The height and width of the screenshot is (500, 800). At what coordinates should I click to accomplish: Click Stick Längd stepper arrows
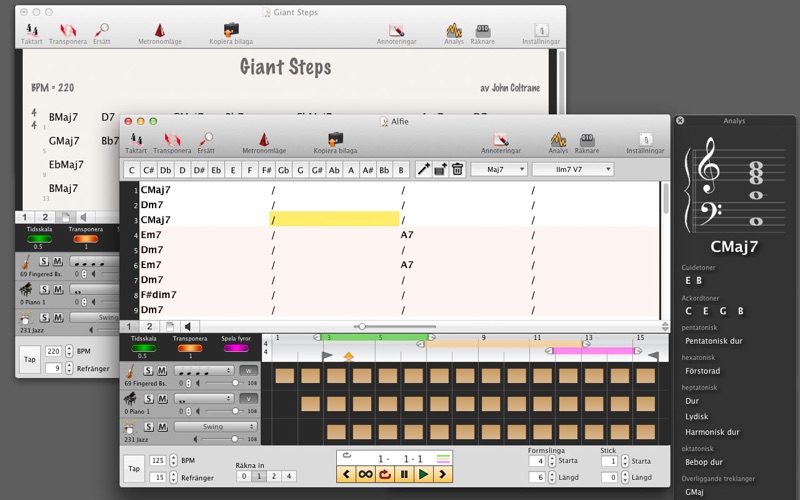click(624, 478)
